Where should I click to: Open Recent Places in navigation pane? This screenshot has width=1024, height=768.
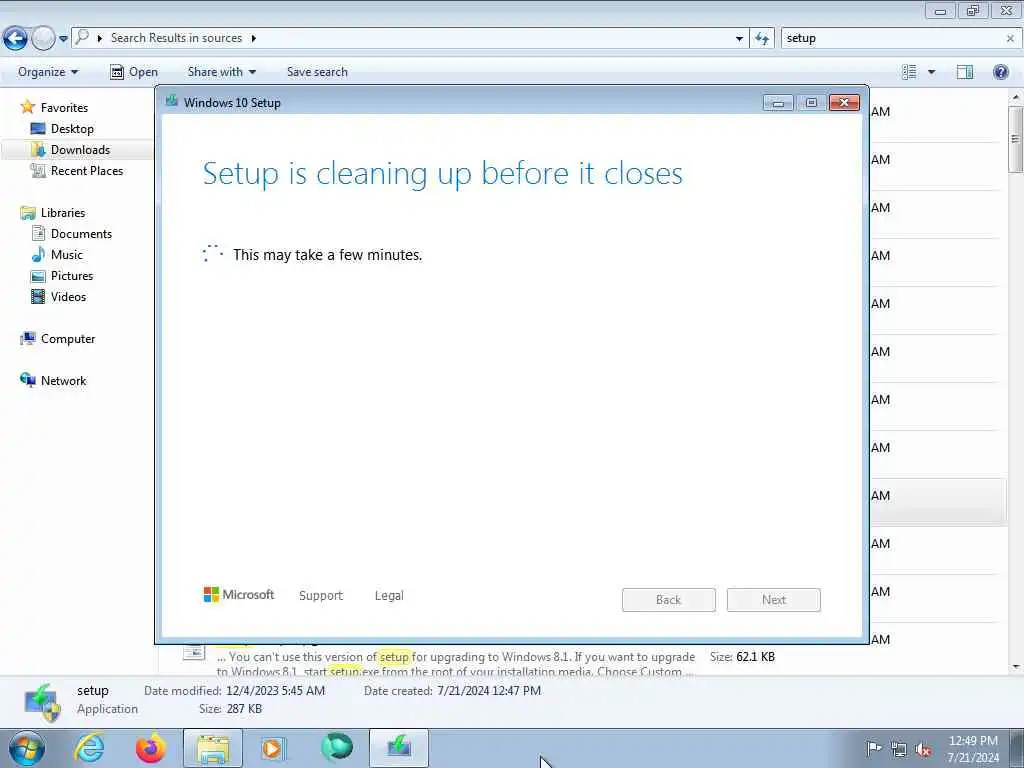click(x=87, y=170)
